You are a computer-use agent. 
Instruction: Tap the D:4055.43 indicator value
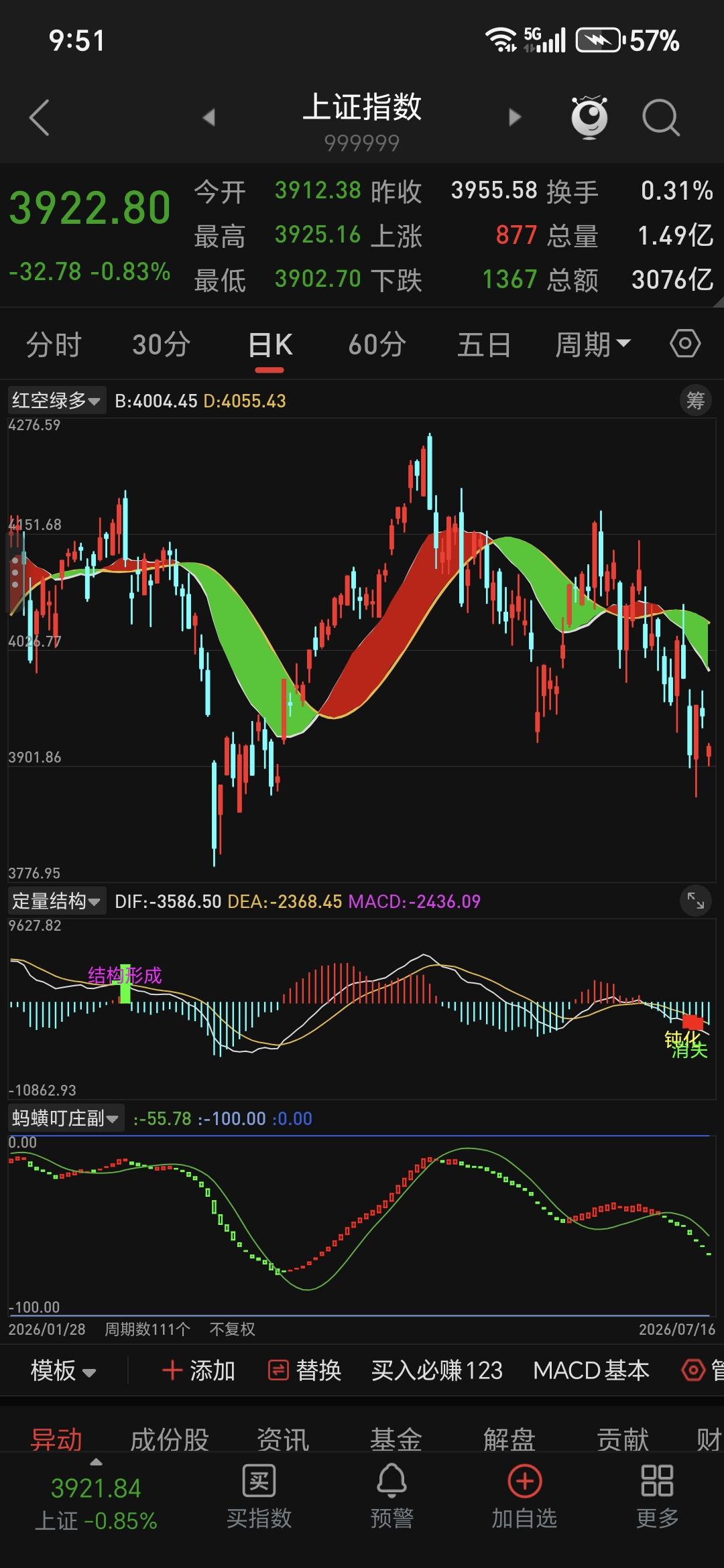(x=245, y=401)
